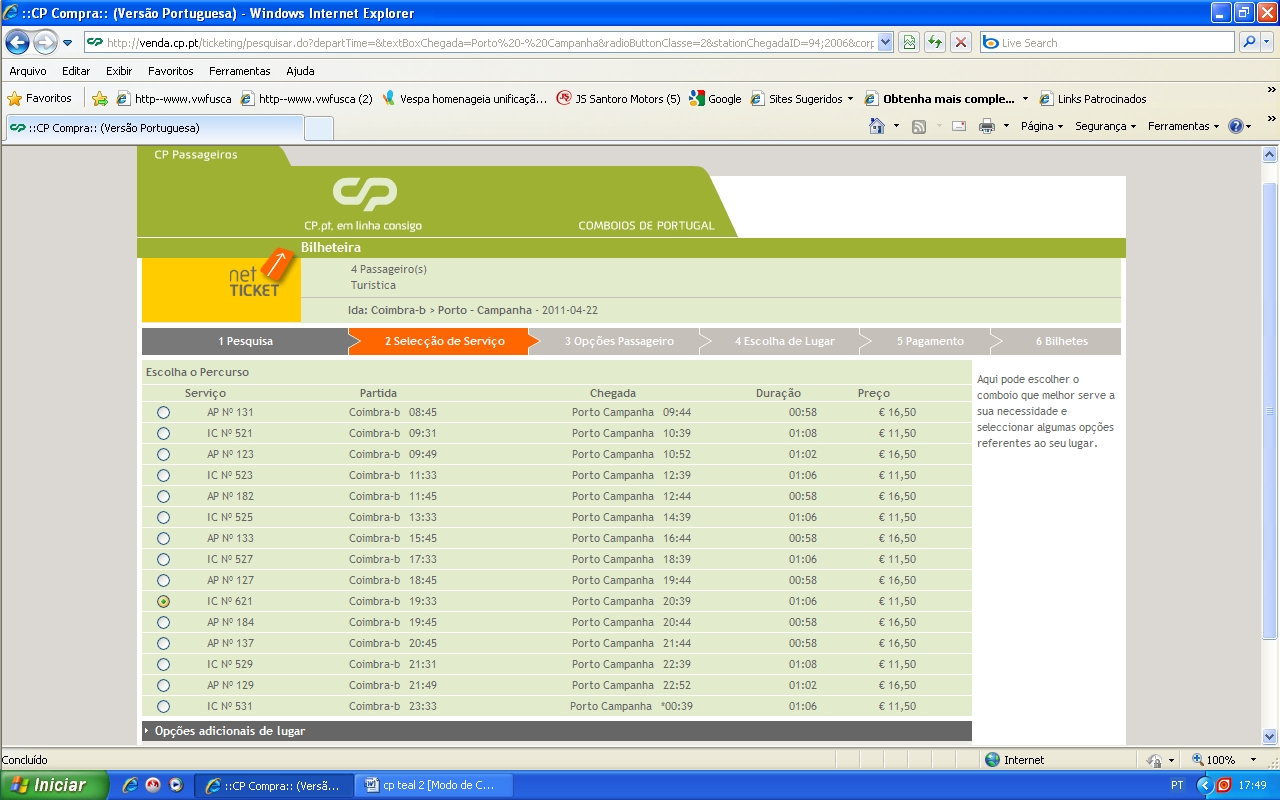Open the Exibir menu

[x=119, y=71]
